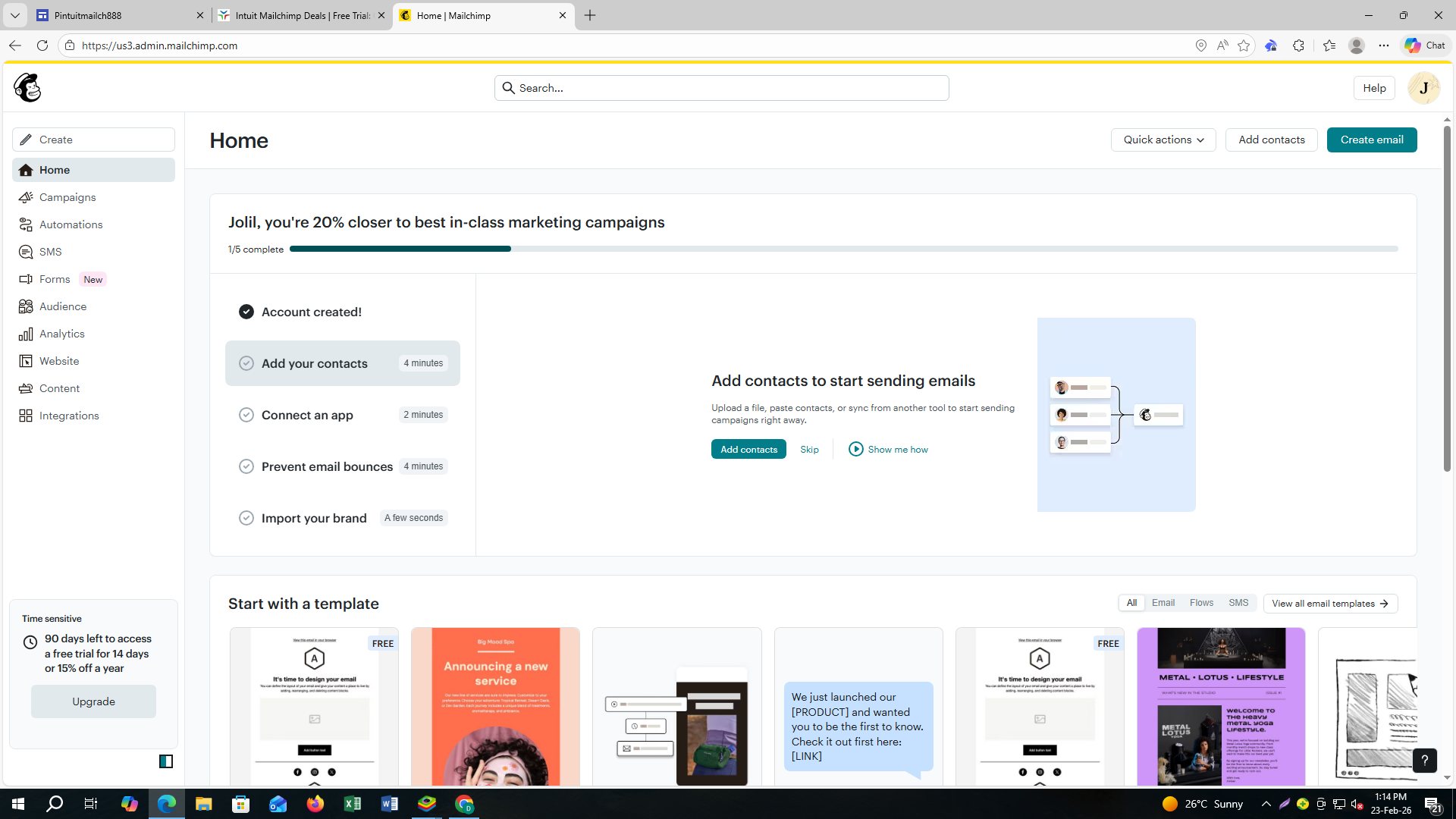Select the Prevent email bounces checklist step
The height and width of the screenshot is (819, 1456).
click(x=343, y=466)
